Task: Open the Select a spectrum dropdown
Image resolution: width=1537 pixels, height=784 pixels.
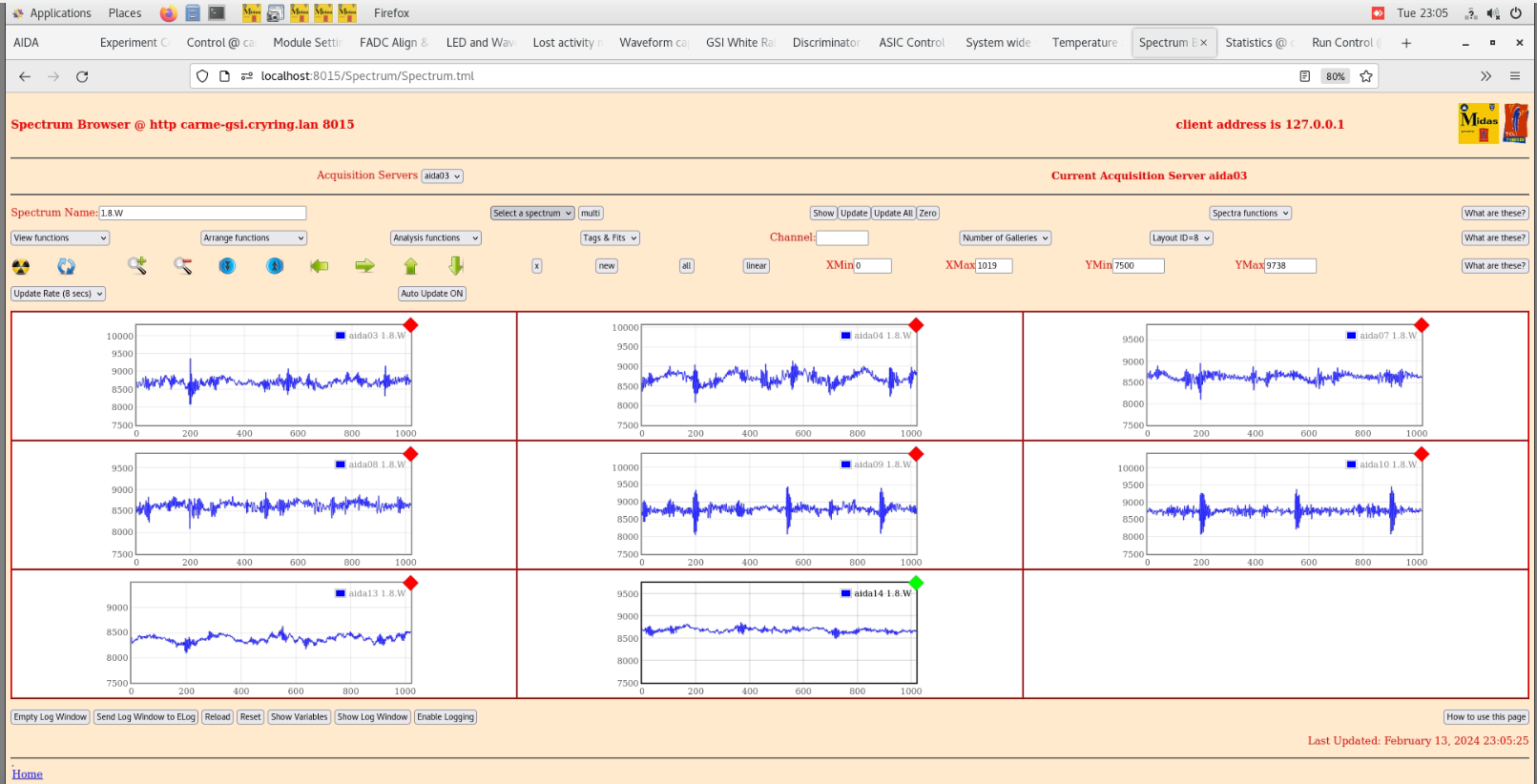Action: pos(532,214)
